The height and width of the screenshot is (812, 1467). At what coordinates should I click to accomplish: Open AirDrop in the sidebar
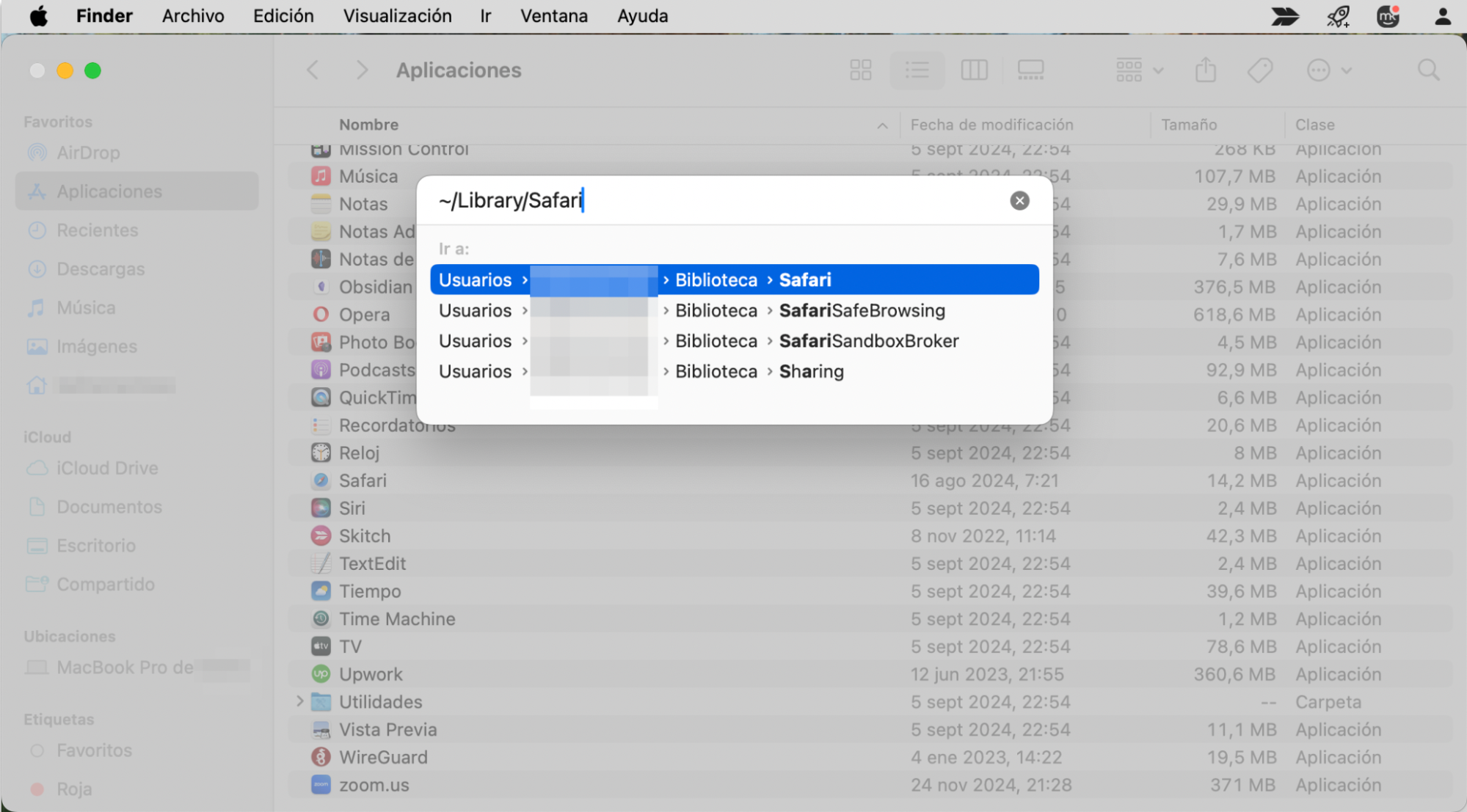136,153
